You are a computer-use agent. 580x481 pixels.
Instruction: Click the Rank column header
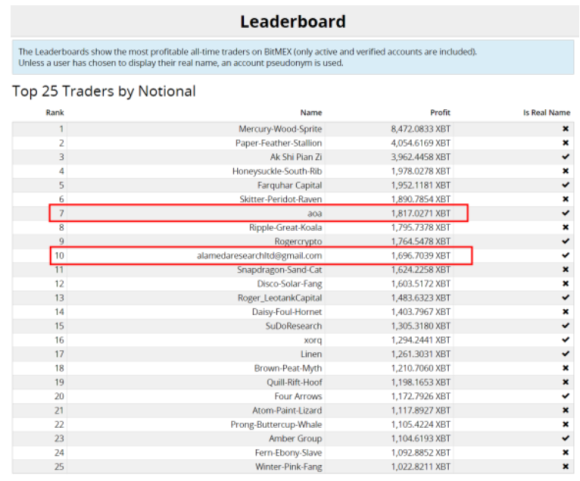click(55, 112)
